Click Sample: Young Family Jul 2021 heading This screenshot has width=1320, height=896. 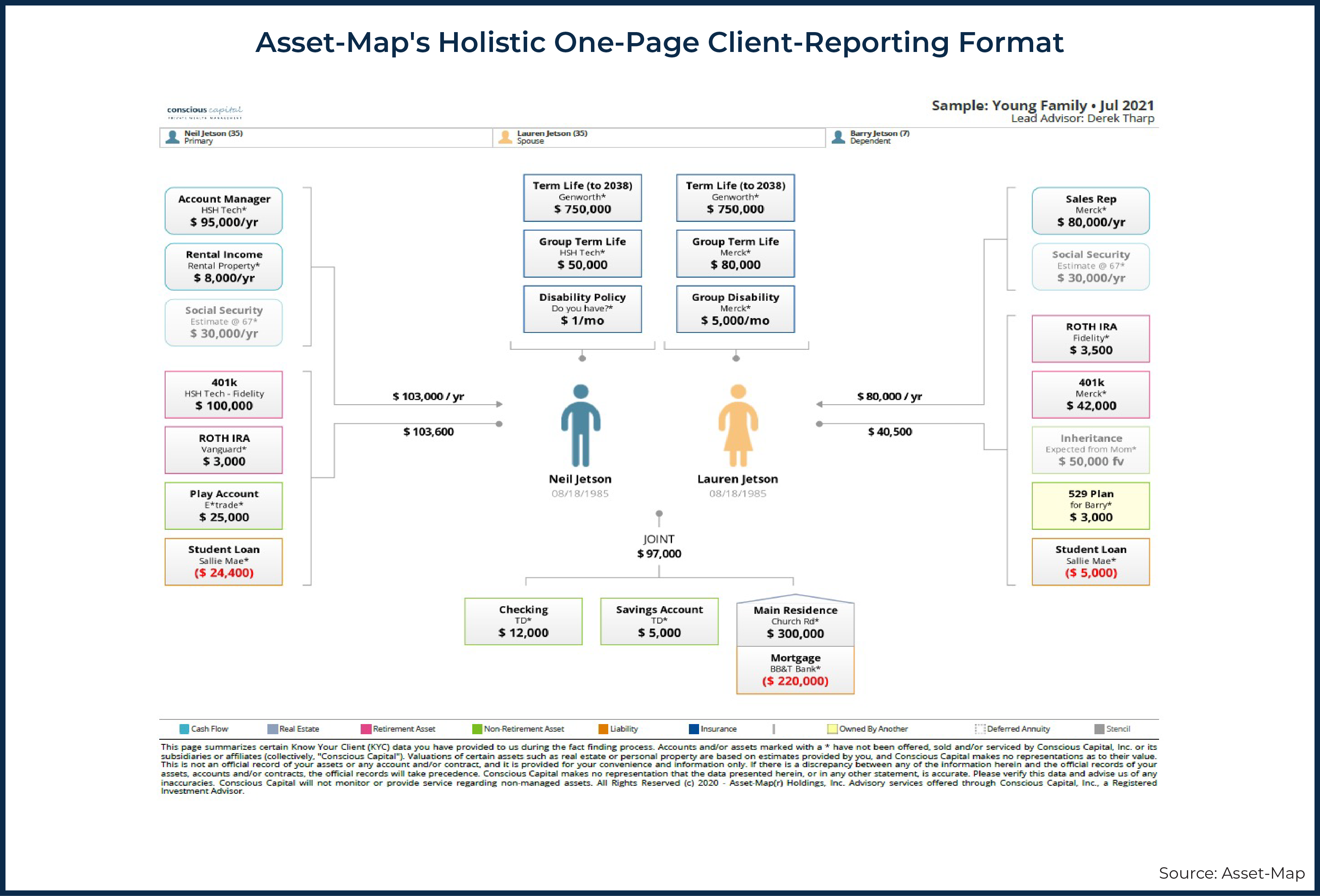(x=1043, y=105)
